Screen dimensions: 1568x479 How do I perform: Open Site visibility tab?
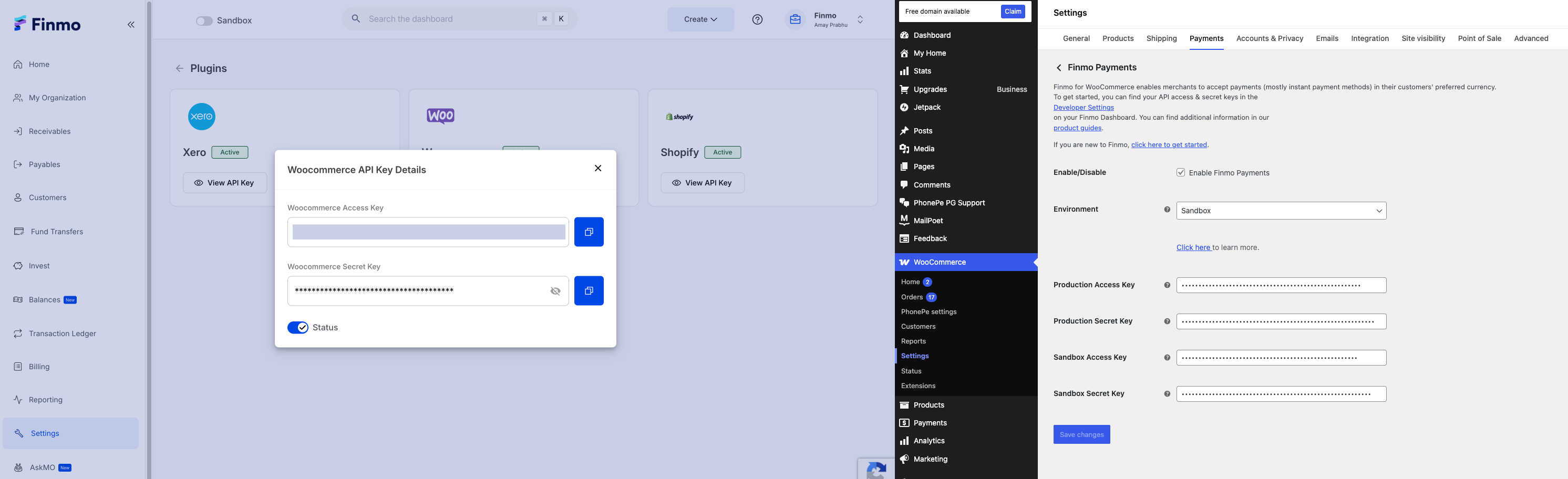(x=1423, y=38)
